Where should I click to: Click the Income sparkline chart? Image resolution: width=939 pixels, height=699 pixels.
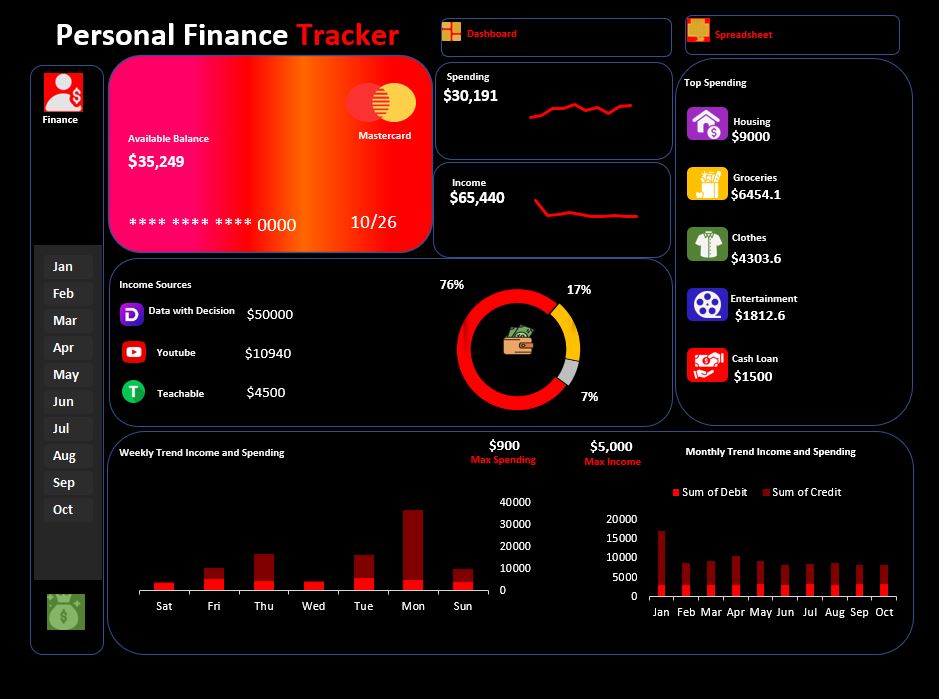pyautogui.click(x=586, y=210)
